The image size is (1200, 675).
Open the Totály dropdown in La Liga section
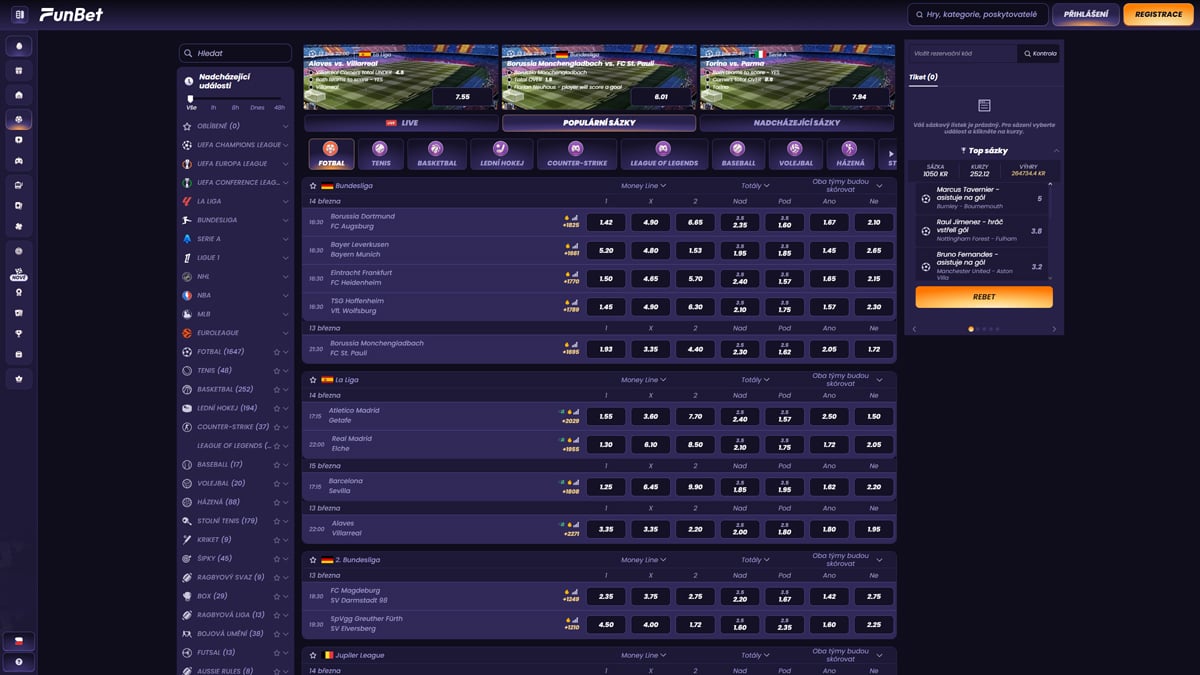[x=755, y=380]
